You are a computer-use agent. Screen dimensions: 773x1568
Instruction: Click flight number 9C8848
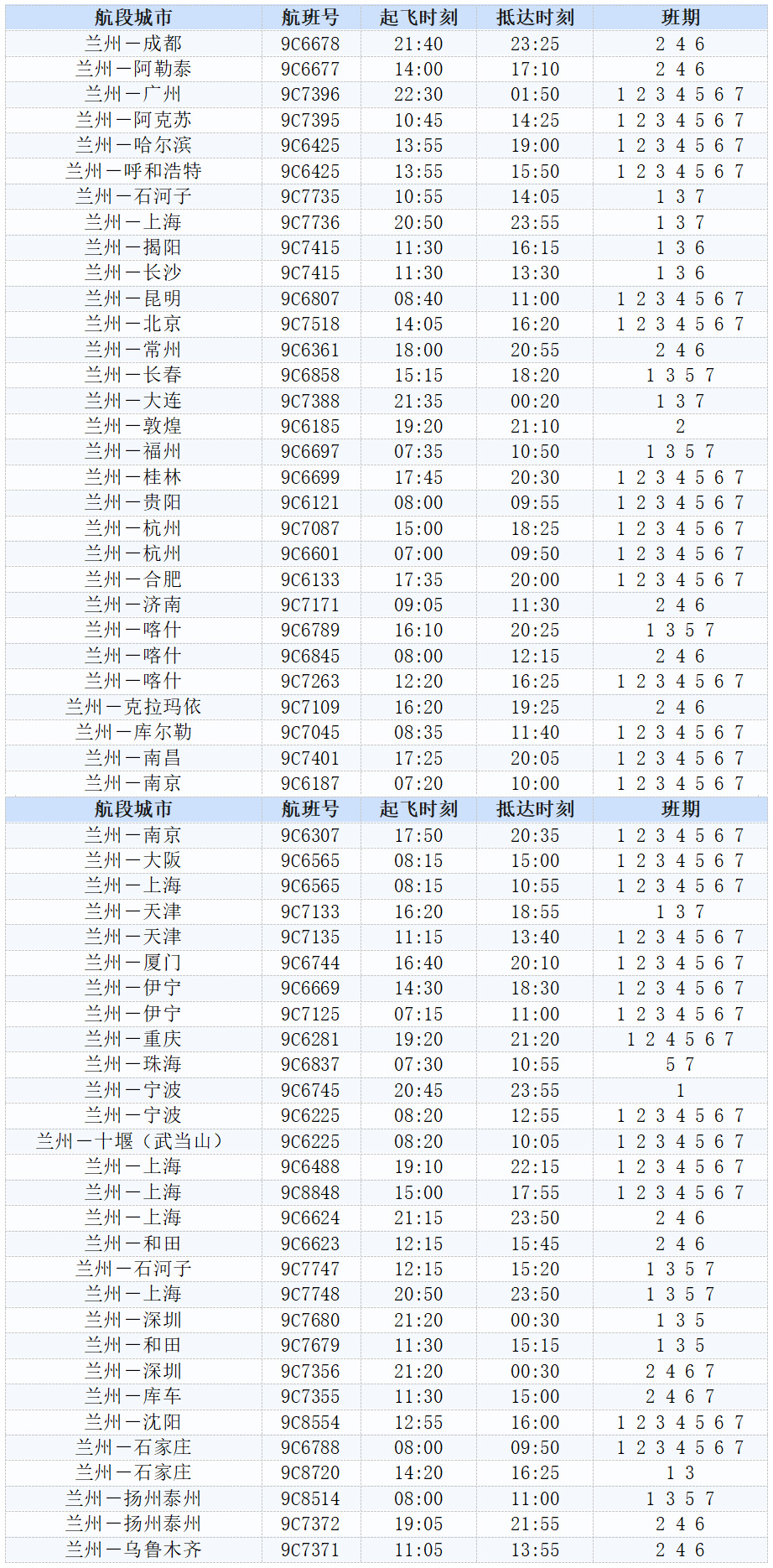pyautogui.click(x=310, y=1192)
